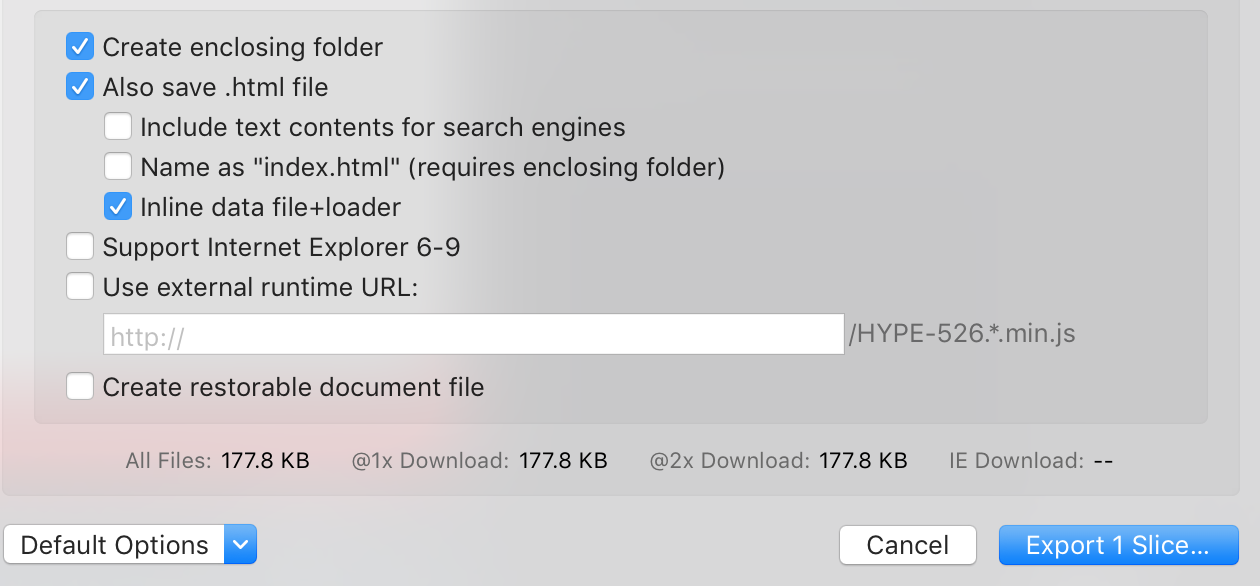Enable Create restorable document file
The image size is (1260, 586).
click(x=80, y=387)
